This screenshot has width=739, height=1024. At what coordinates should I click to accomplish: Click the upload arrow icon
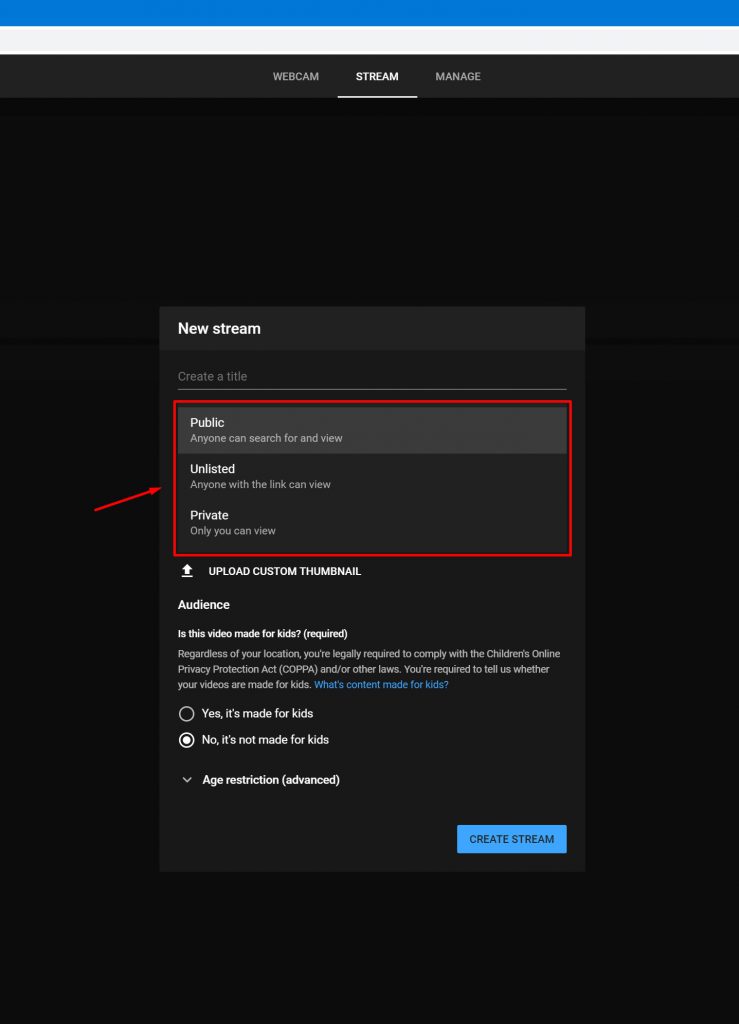point(187,571)
